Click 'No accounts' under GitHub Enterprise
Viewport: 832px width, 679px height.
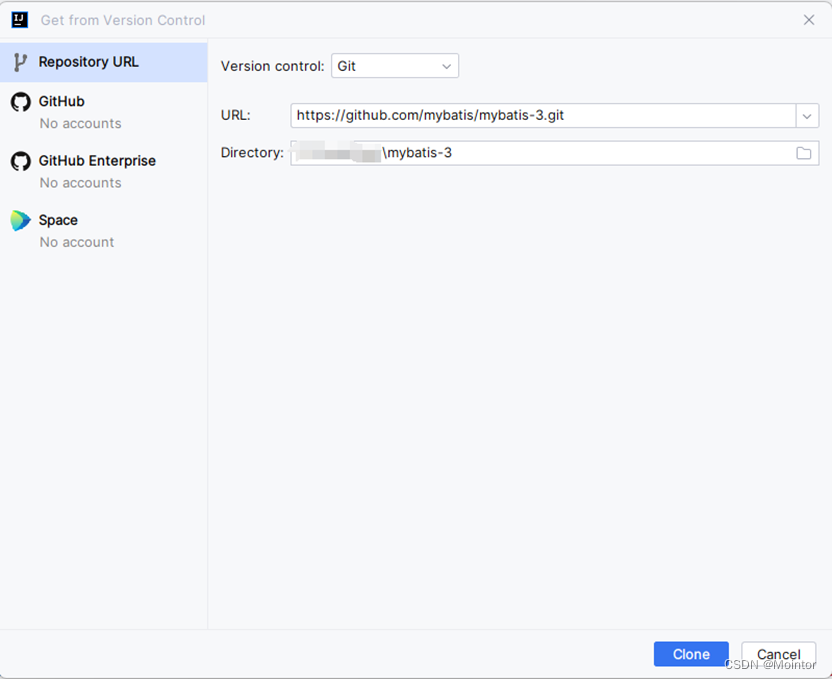81,183
